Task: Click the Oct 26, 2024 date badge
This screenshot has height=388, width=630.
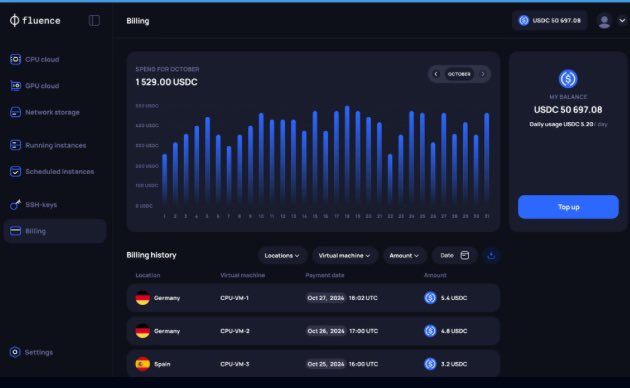Action: click(x=326, y=331)
